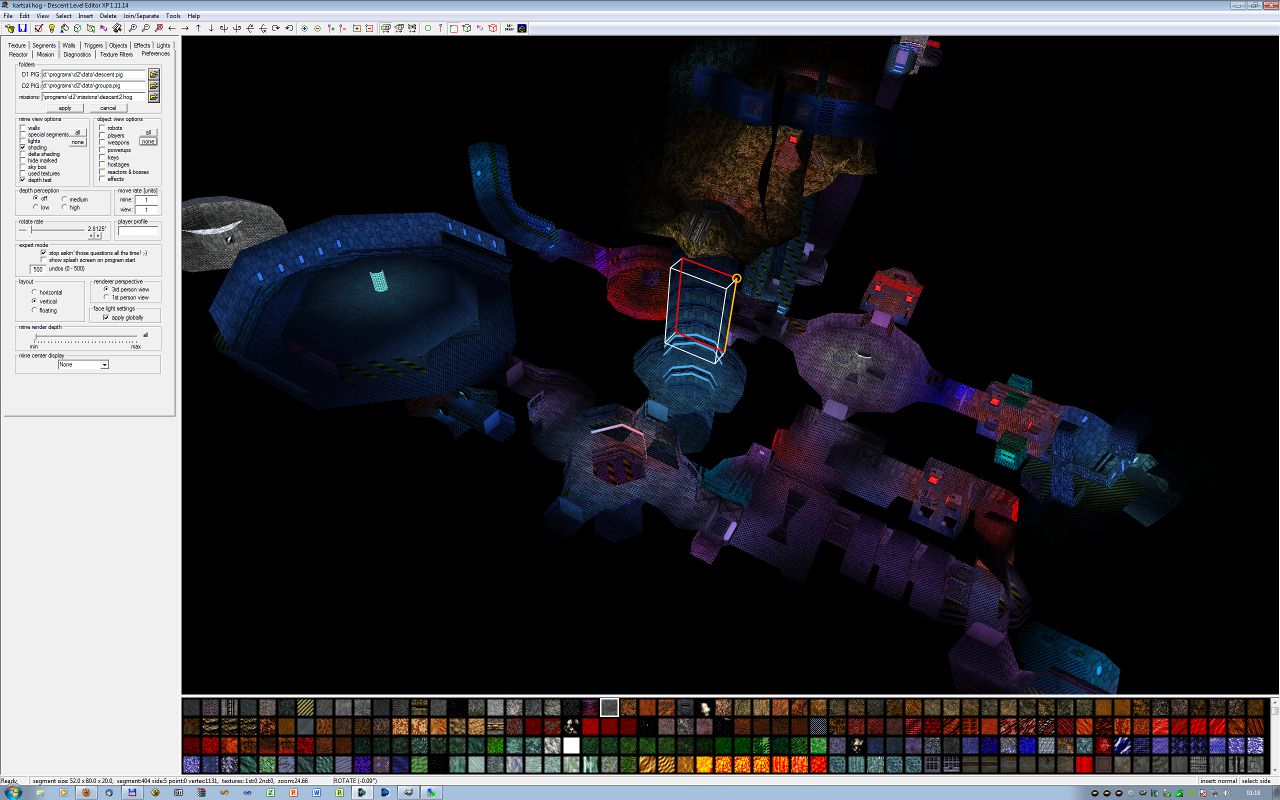Browse for the D1 PIG file
This screenshot has width=1280, height=800.
point(154,74)
